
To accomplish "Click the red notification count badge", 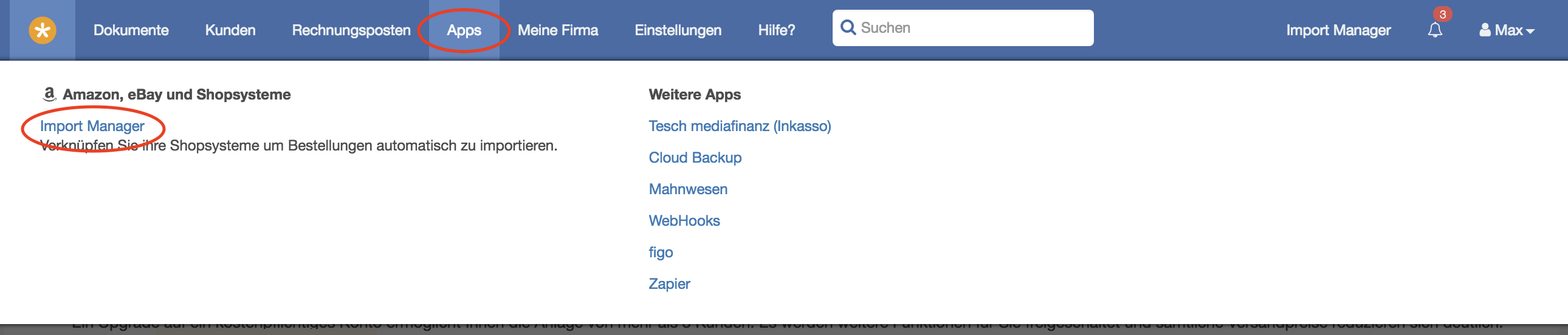I will [1442, 14].
